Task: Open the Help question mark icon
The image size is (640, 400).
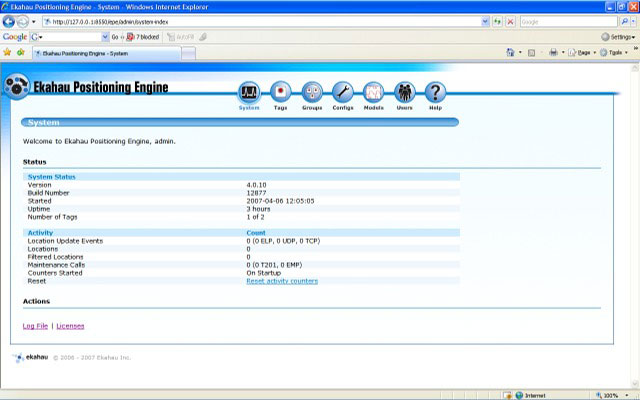Action: [x=435, y=92]
